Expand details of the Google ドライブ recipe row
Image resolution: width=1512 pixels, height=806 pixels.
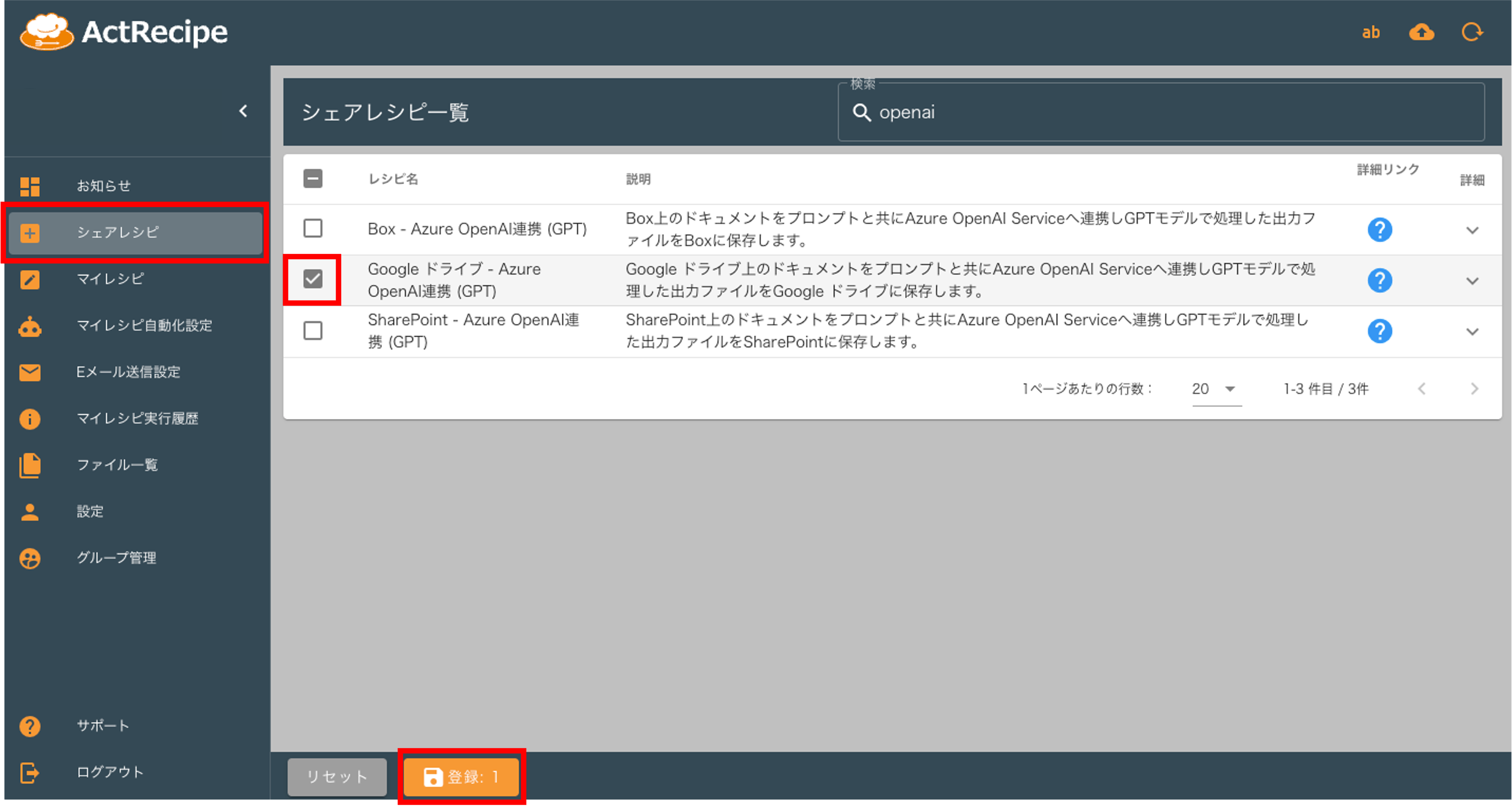(x=1472, y=281)
